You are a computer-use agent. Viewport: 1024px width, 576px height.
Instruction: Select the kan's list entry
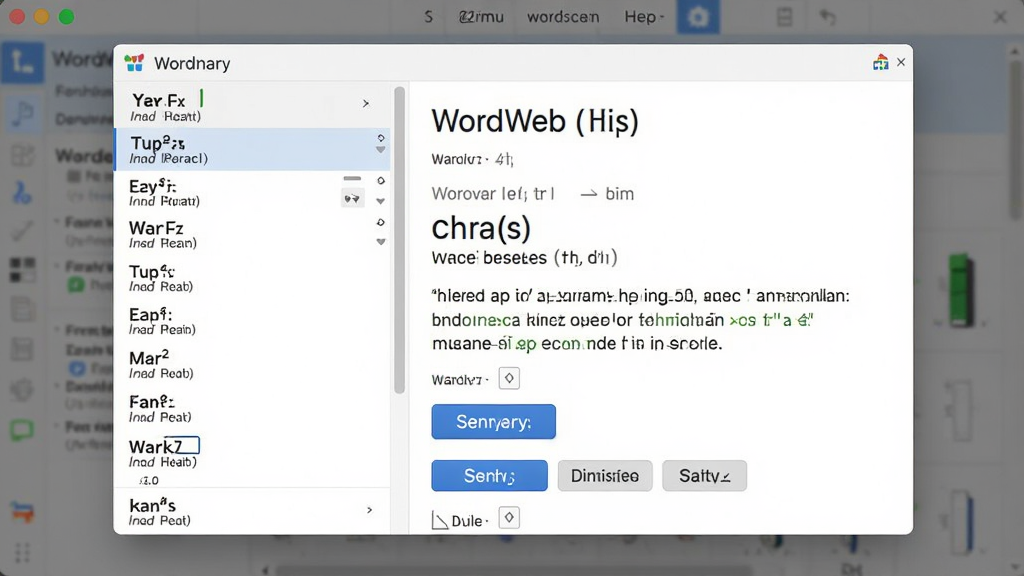click(x=251, y=511)
